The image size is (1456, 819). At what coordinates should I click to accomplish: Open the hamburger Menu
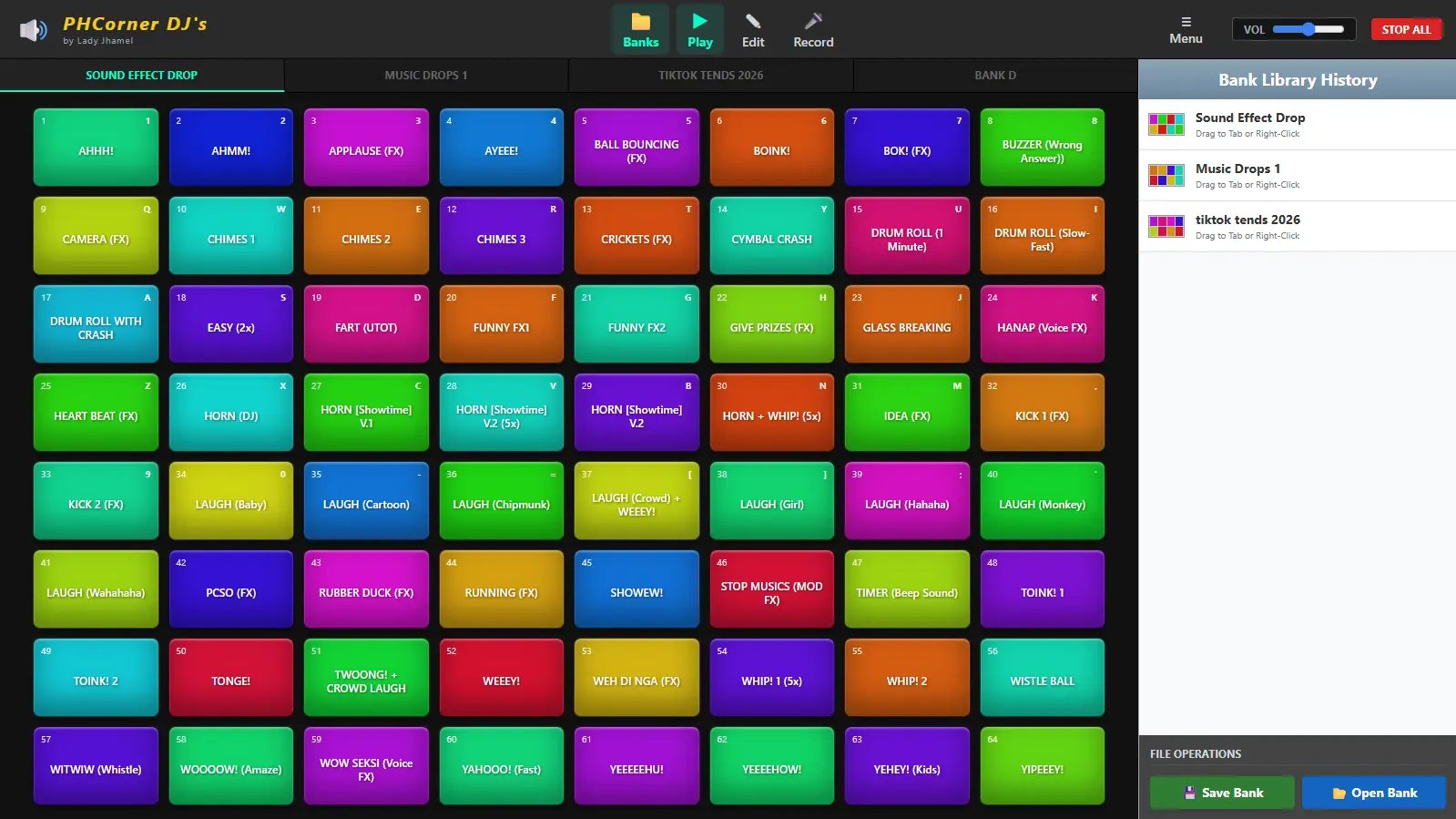pos(1186,30)
